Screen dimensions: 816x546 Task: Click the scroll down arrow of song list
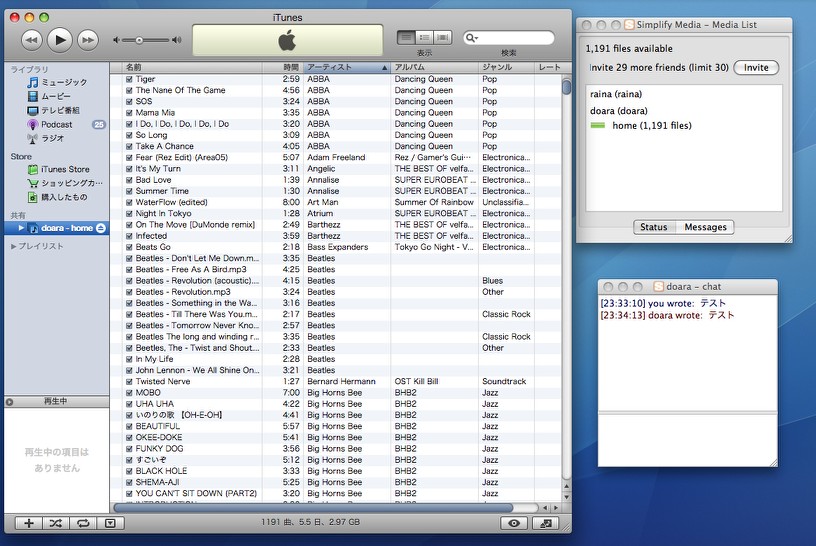pos(567,497)
